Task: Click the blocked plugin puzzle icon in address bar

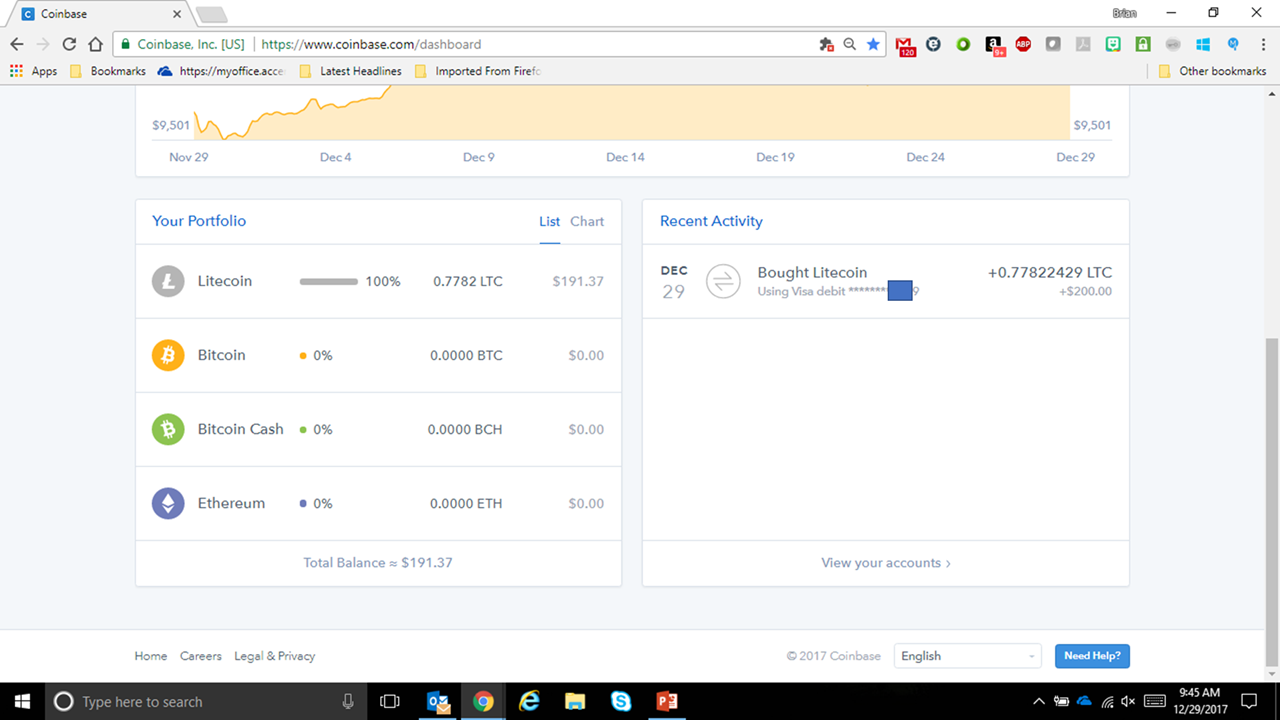Action: (x=826, y=44)
